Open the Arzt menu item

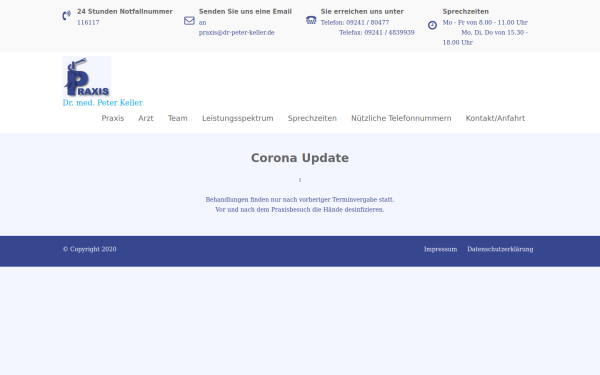click(146, 118)
